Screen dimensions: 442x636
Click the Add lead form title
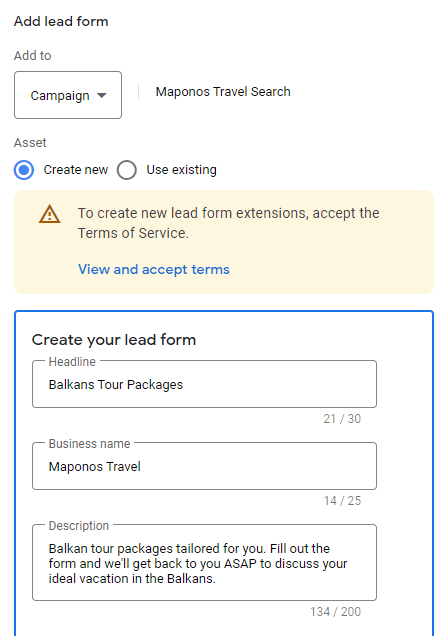click(61, 21)
